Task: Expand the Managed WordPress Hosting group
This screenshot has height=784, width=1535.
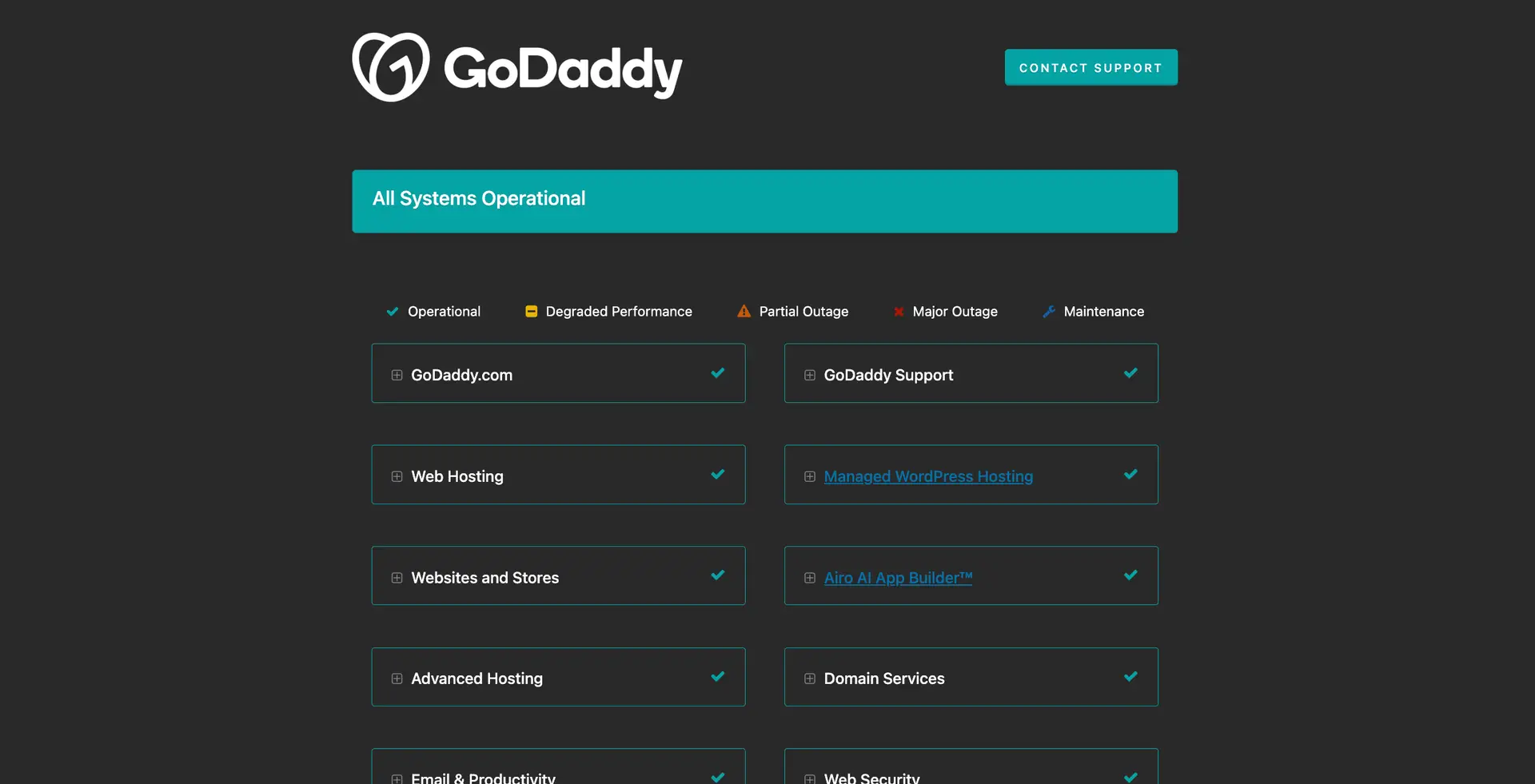Action: tap(810, 476)
